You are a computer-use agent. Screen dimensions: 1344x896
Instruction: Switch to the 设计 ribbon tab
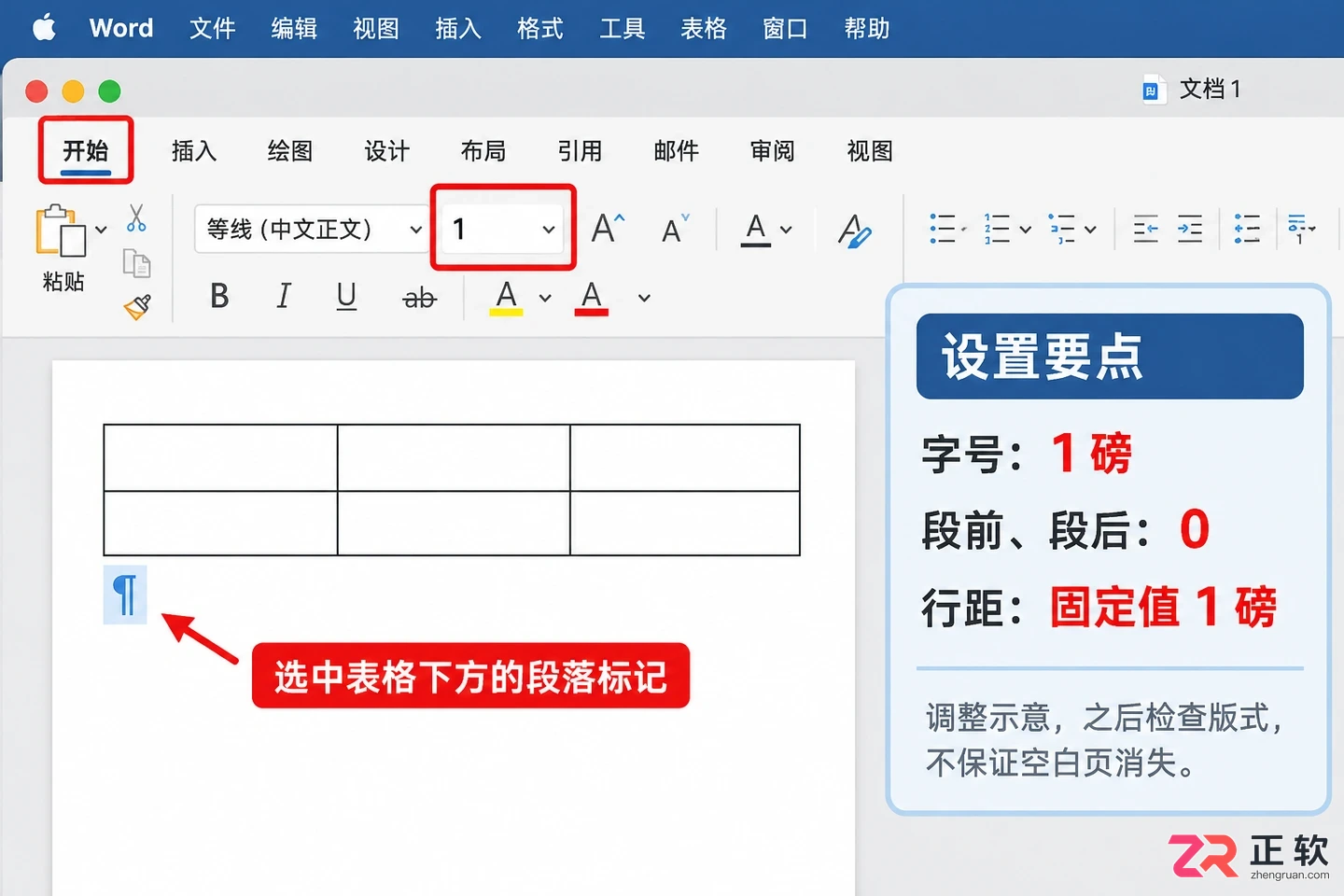pos(387,150)
